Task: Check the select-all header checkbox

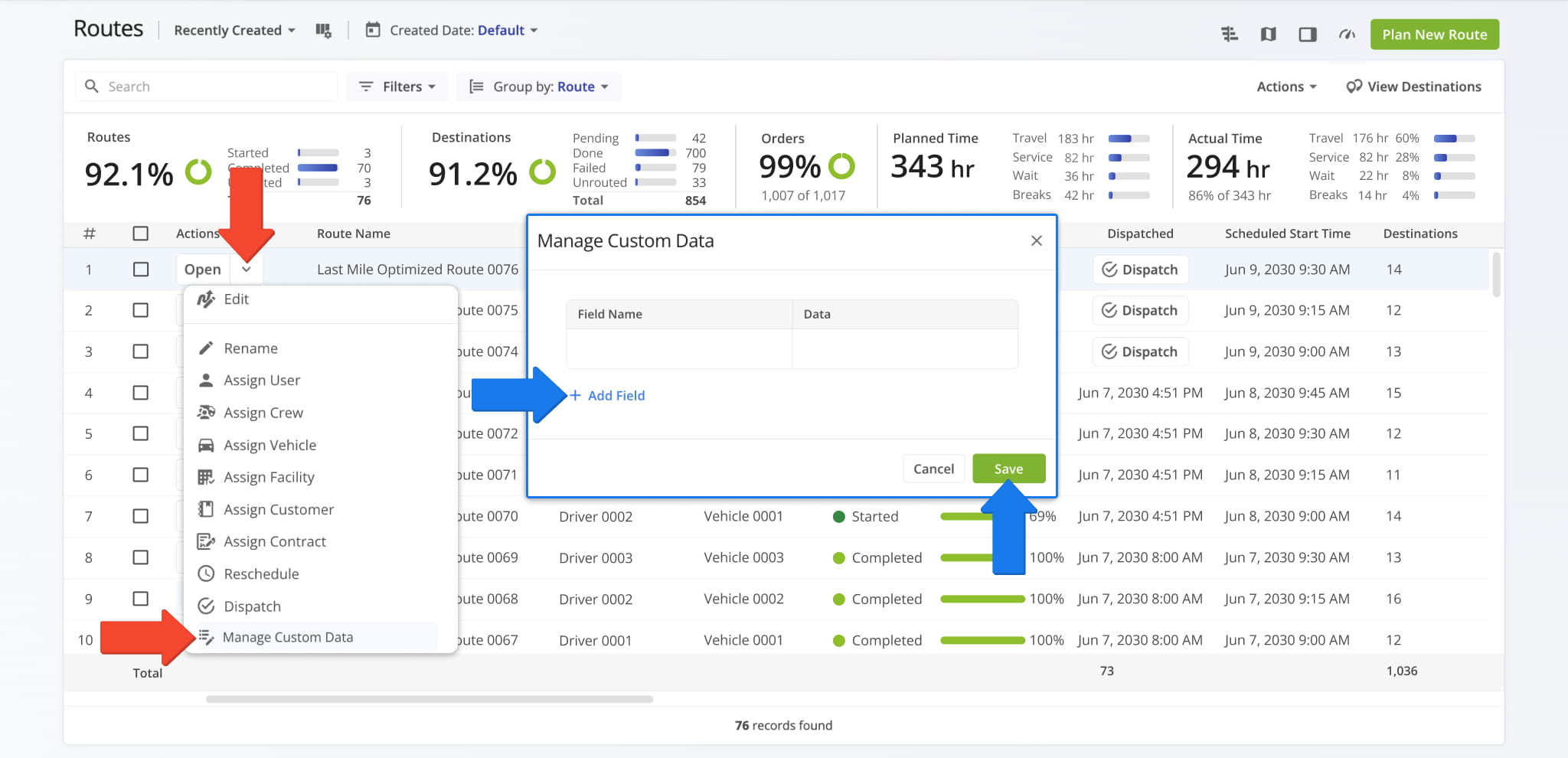Action: (141, 234)
